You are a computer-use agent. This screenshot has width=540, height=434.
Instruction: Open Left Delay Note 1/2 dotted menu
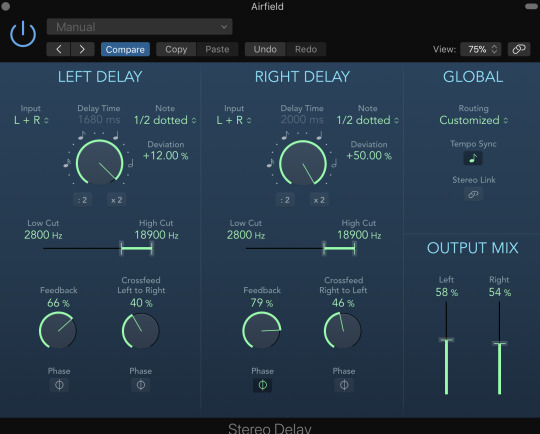165,120
